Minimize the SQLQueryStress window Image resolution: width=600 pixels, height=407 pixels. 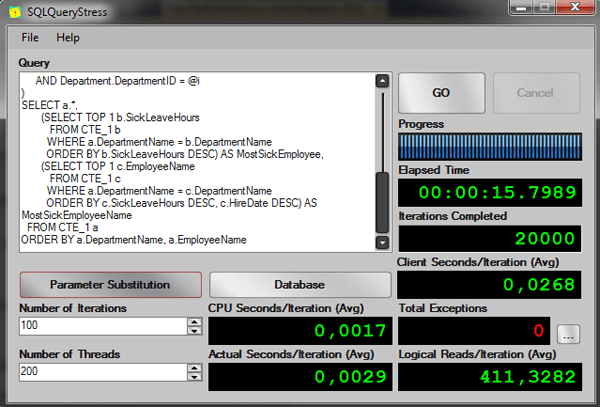click(521, 7)
